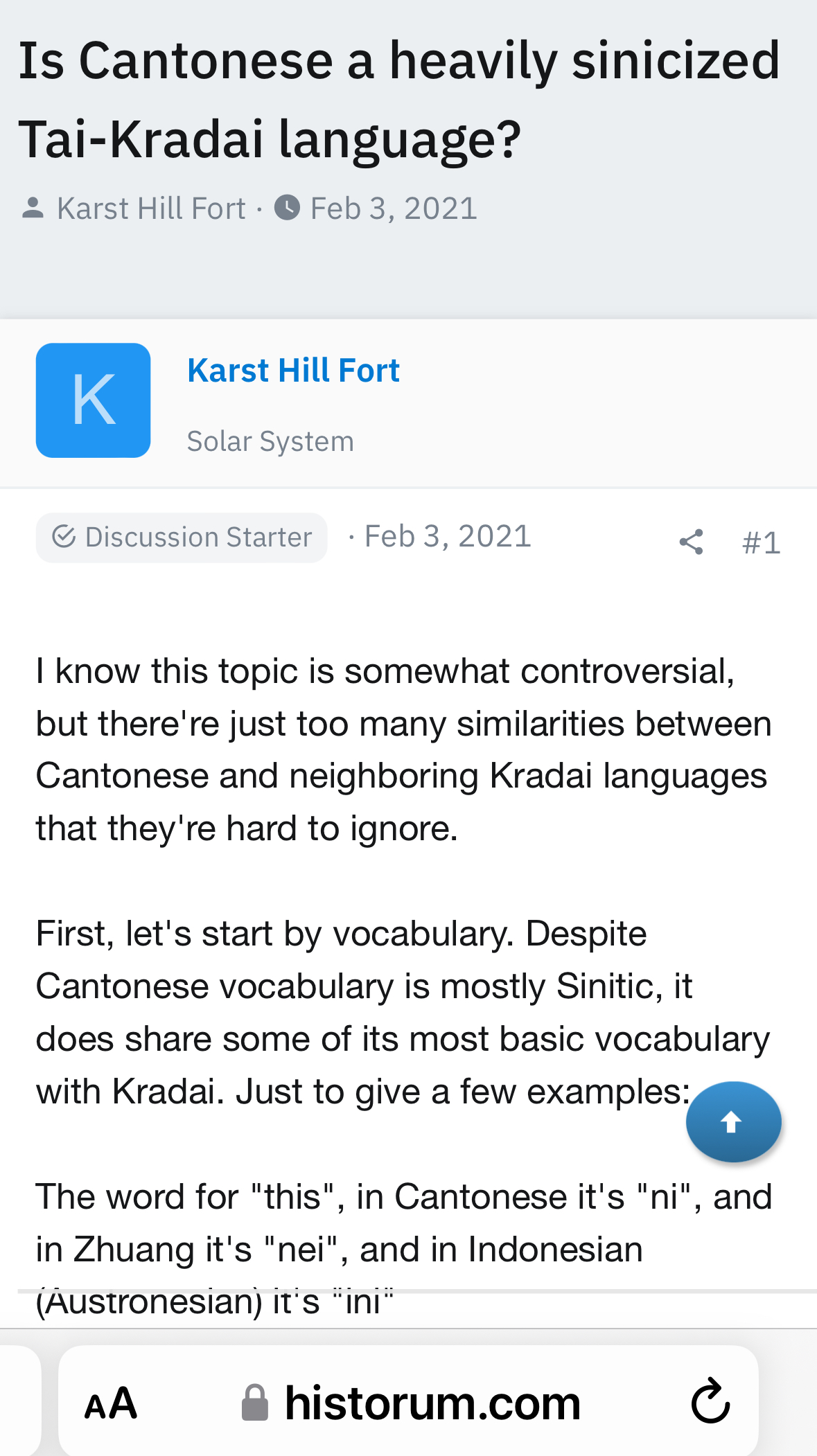The width and height of the screenshot is (817, 1456).
Task: Open the AA reader text options
Action: click(111, 1403)
